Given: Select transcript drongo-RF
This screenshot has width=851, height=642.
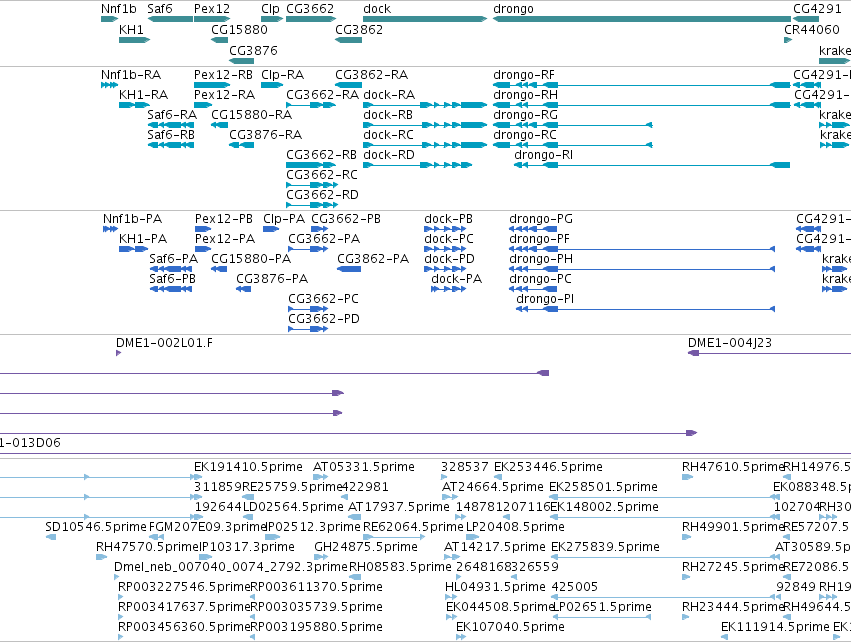Looking at the screenshot, I should coord(524,74).
